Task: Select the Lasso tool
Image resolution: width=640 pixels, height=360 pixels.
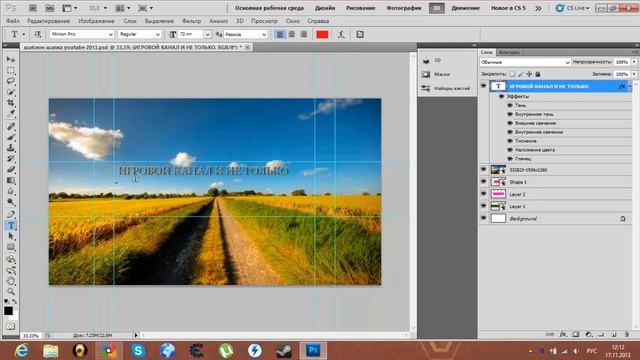Action: pos(11,81)
